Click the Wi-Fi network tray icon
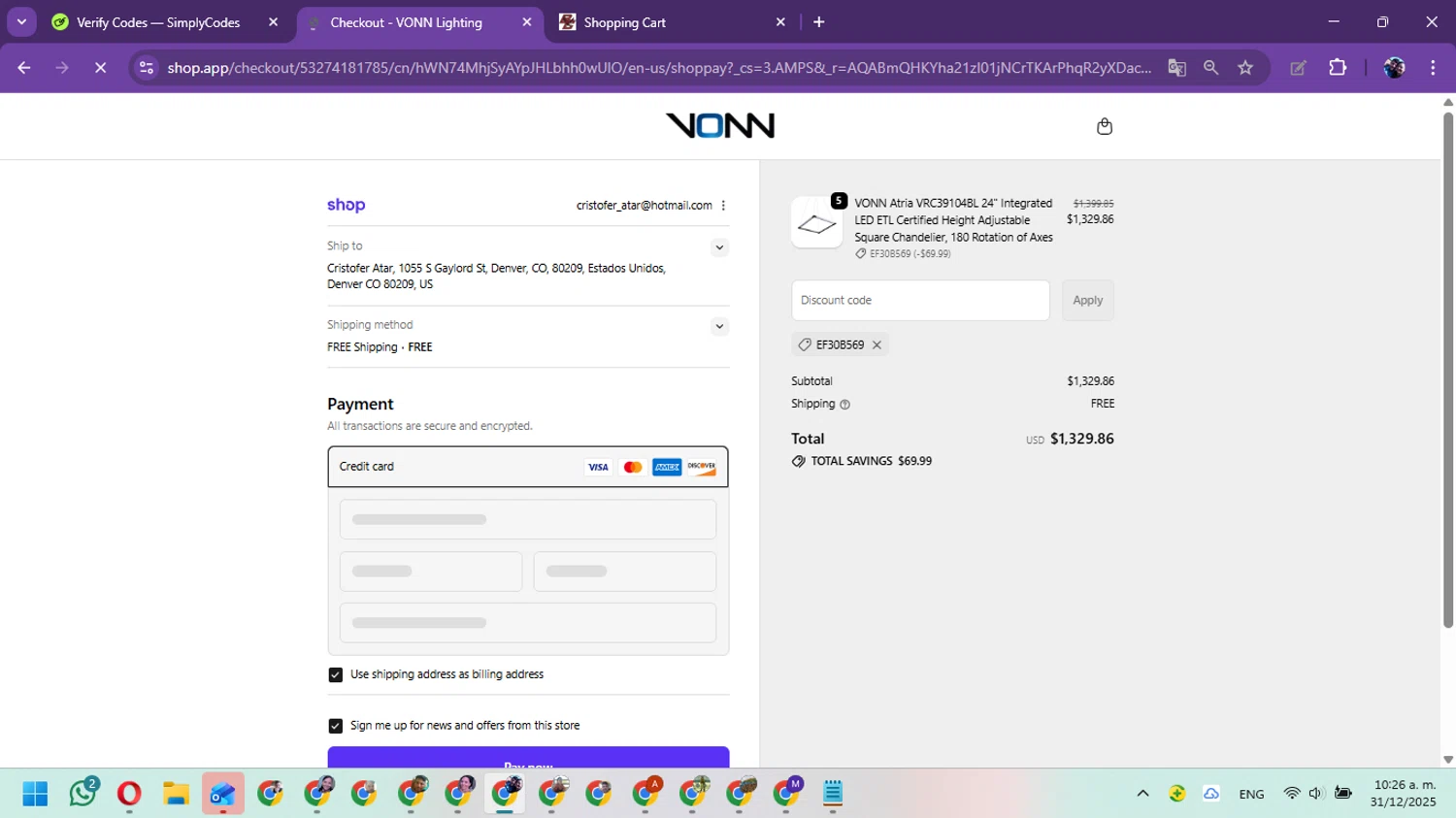Image resolution: width=1456 pixels, height=818 pixels. (1291, 794)
